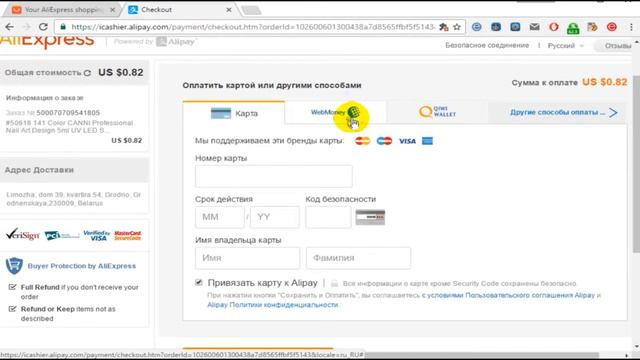Click the Код безопасности input field
Viewport: 640px width, 360px height.
pyautogui.click(x=328, y=217)
